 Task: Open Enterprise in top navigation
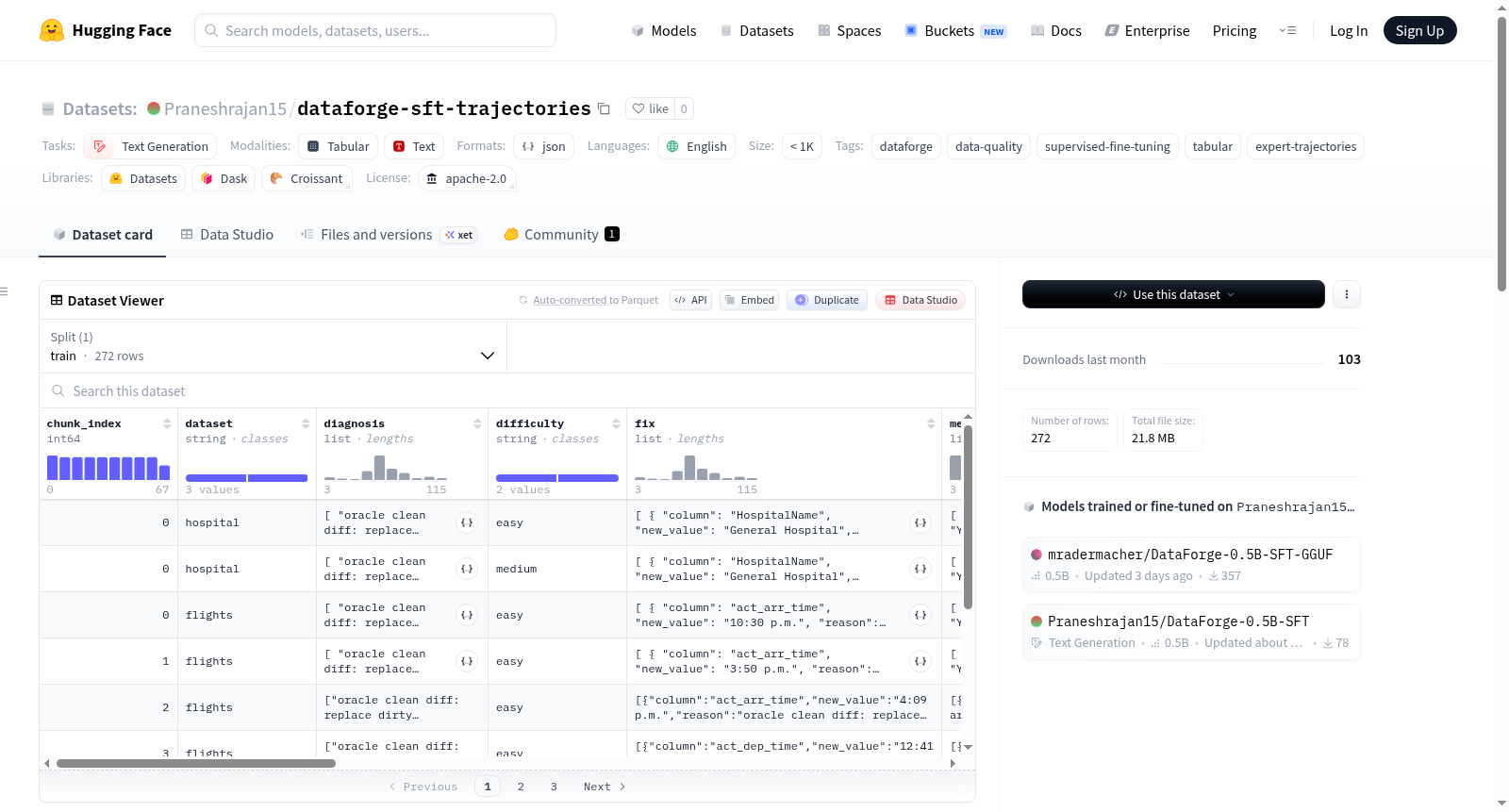tap(1147, 30)
